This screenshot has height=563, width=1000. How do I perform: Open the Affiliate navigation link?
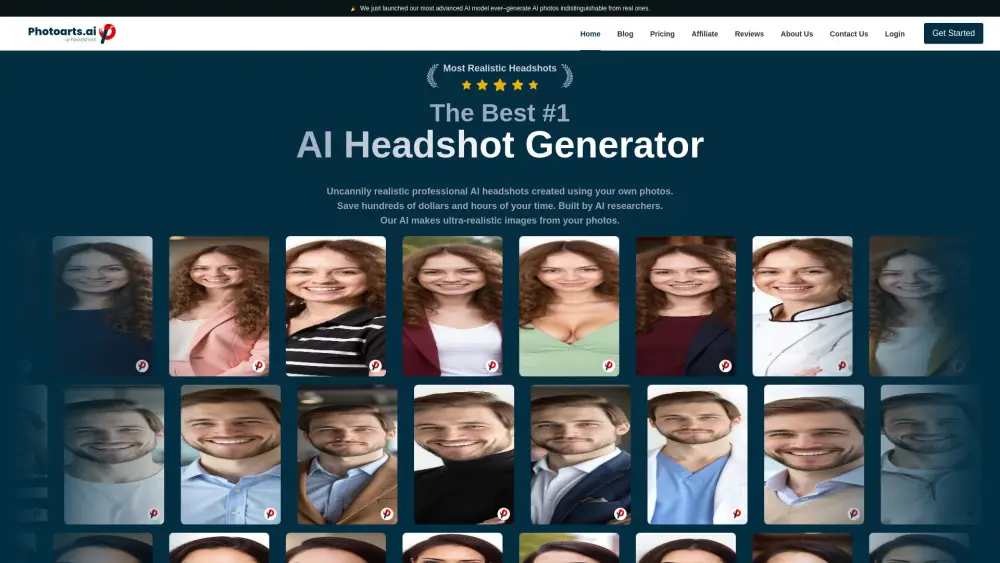[704, 34]
